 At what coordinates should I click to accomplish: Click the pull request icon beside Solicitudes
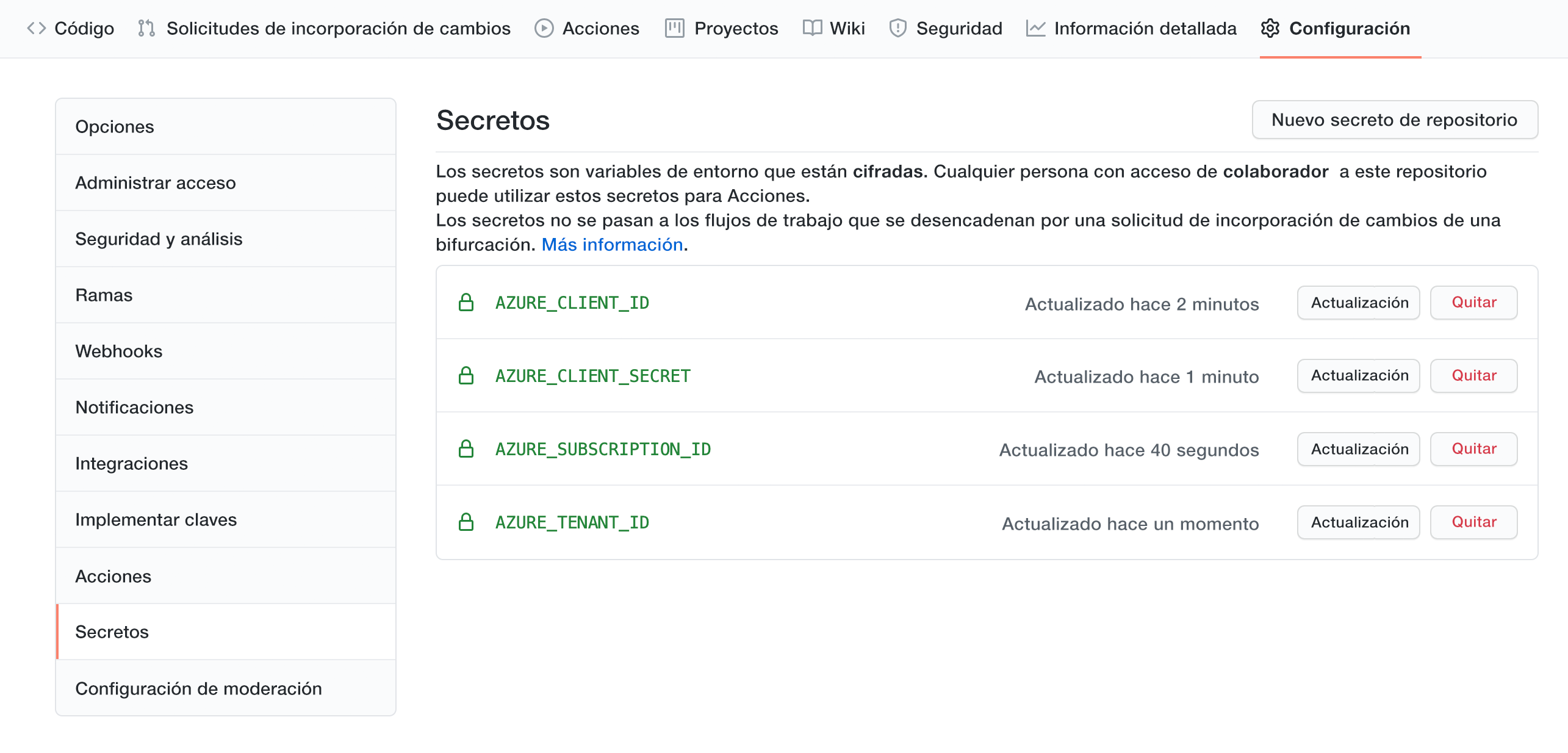click(x=146, y=28)
